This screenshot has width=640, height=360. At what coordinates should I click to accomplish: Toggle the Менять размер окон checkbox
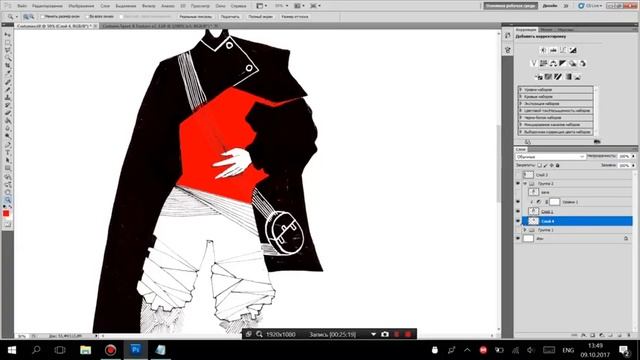click(x=42, y=17)
